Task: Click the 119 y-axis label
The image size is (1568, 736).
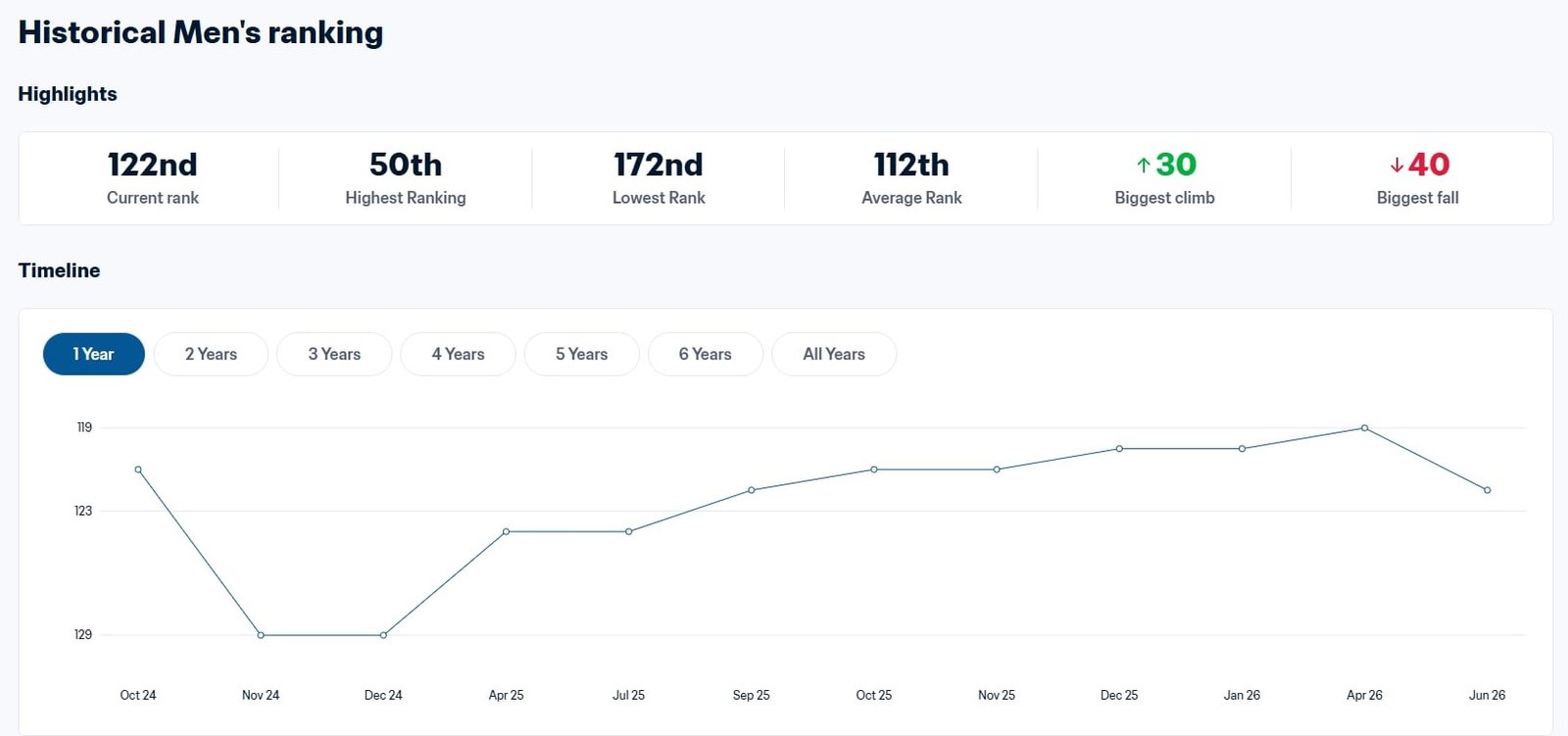Action: (84, 427)
